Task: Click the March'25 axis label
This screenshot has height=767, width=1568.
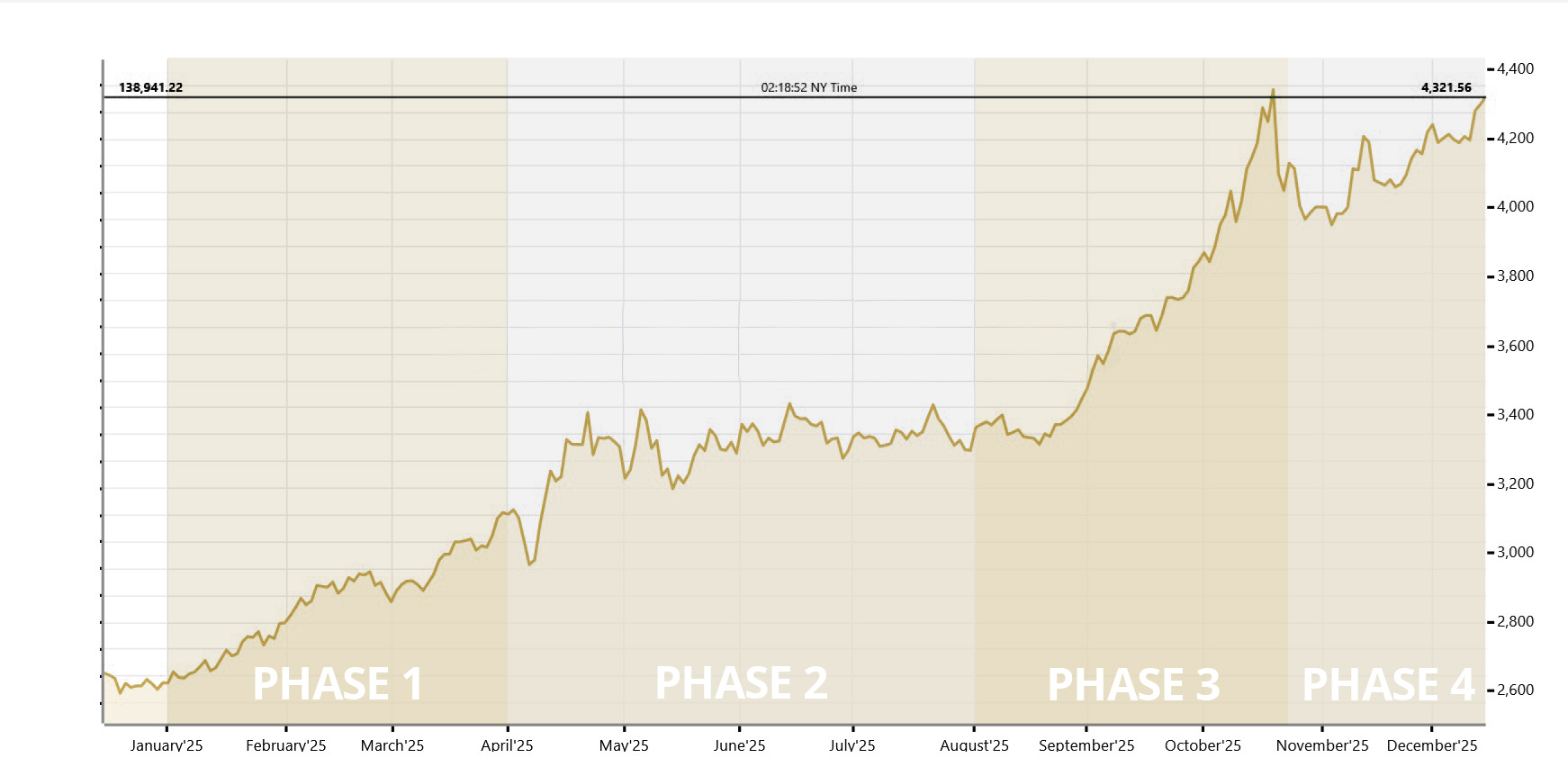Action: (392, 745)
